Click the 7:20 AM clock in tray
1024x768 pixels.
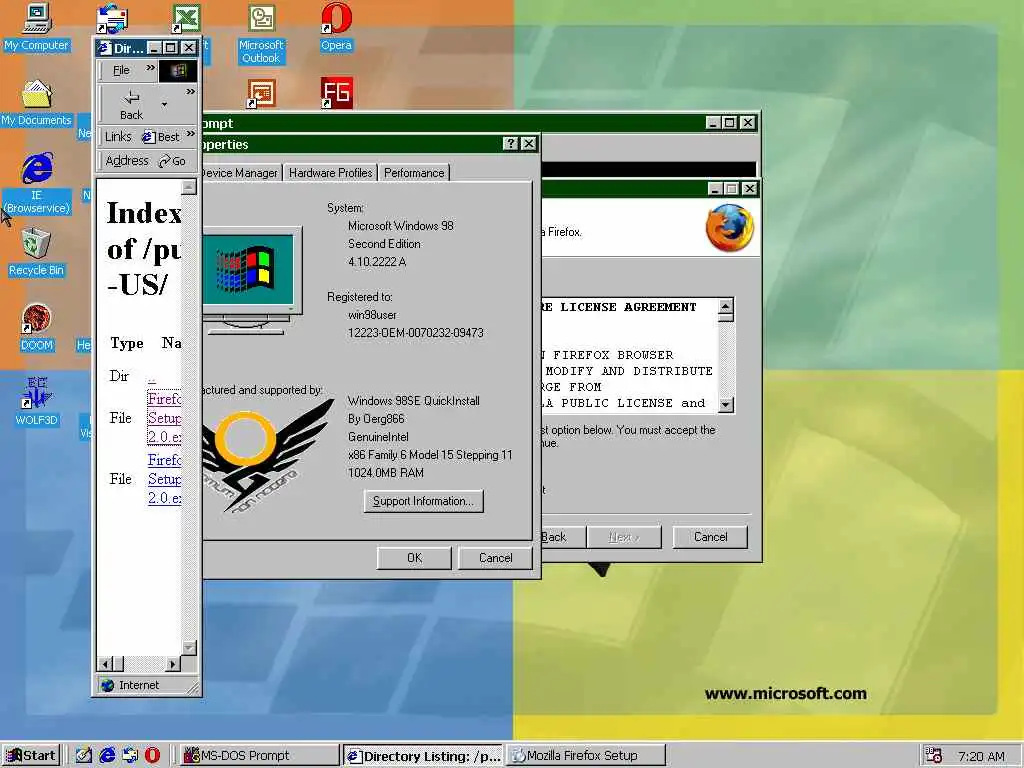point(981,756)
